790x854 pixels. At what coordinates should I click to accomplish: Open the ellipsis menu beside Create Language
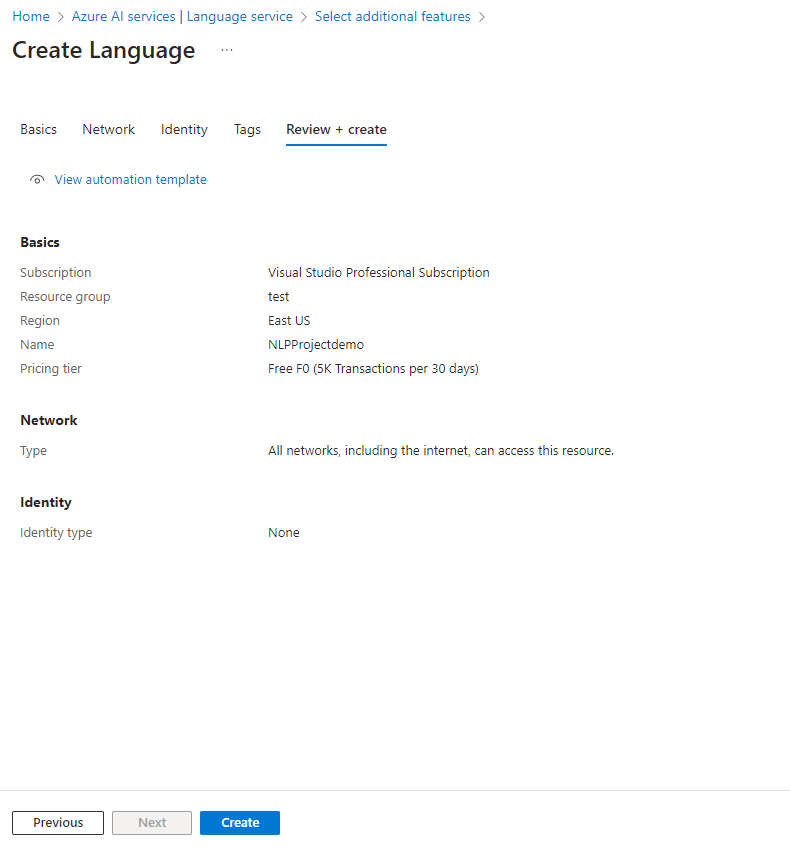click(227, 50)
